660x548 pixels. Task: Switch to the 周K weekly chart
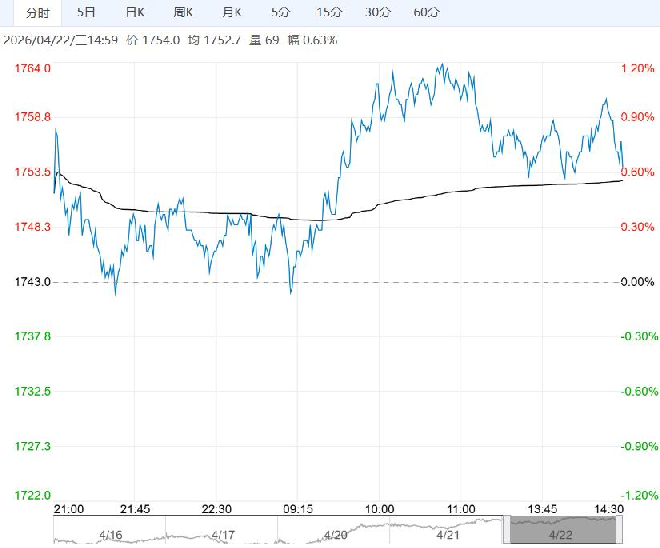(183, 13)
